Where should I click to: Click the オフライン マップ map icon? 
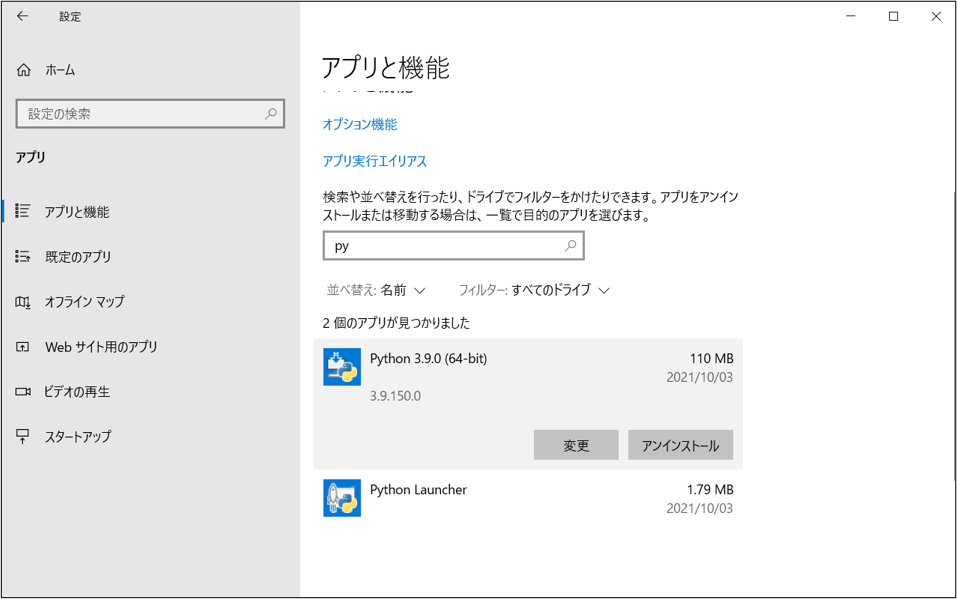click(23, 302)
